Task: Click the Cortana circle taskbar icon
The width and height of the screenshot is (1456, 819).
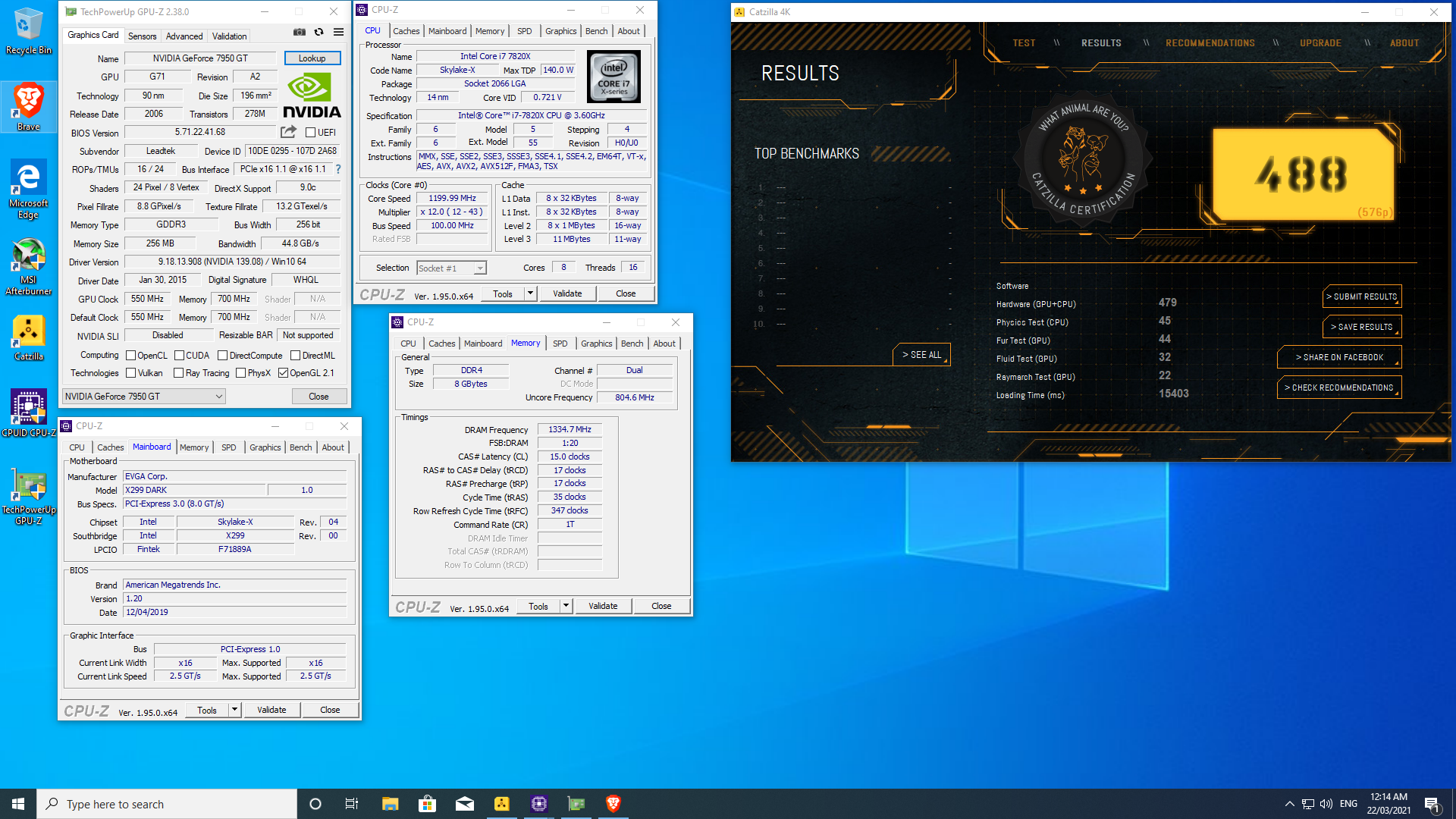Action: point(315,804)
